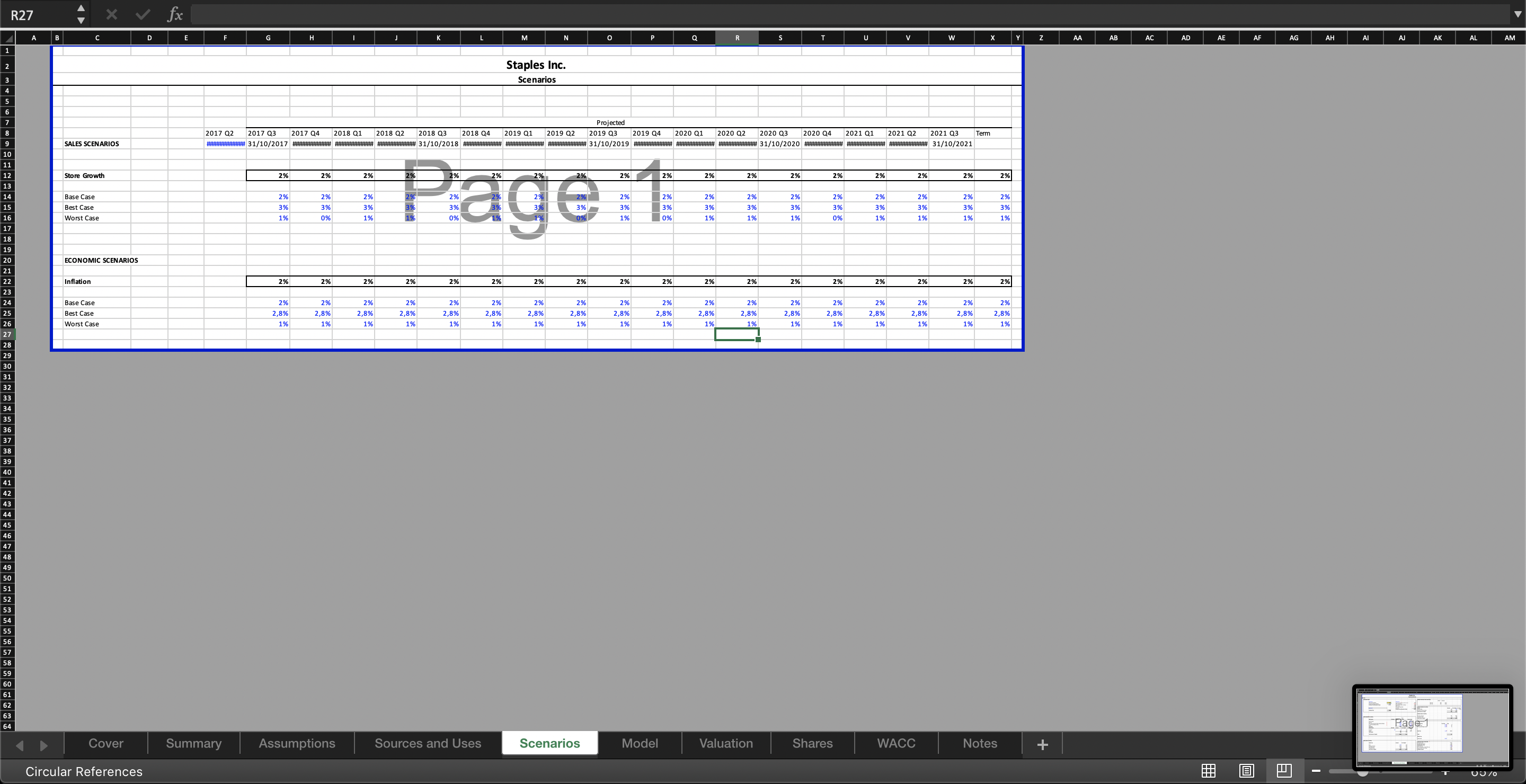Expand the formula bar with the arrow
This screenshot has width=1526, height=784.
point(1518,14)
